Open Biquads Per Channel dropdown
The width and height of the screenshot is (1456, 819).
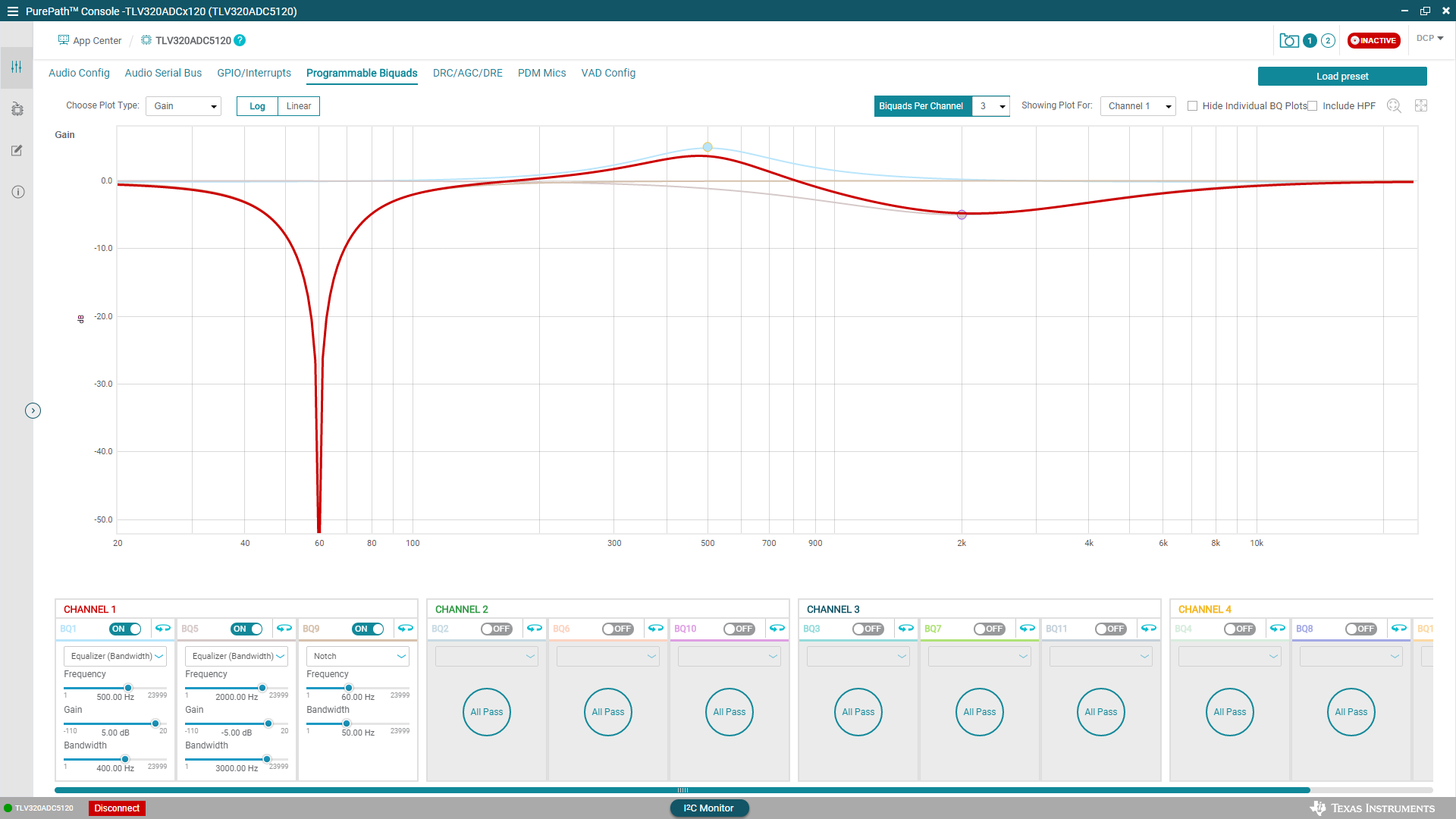990,106
